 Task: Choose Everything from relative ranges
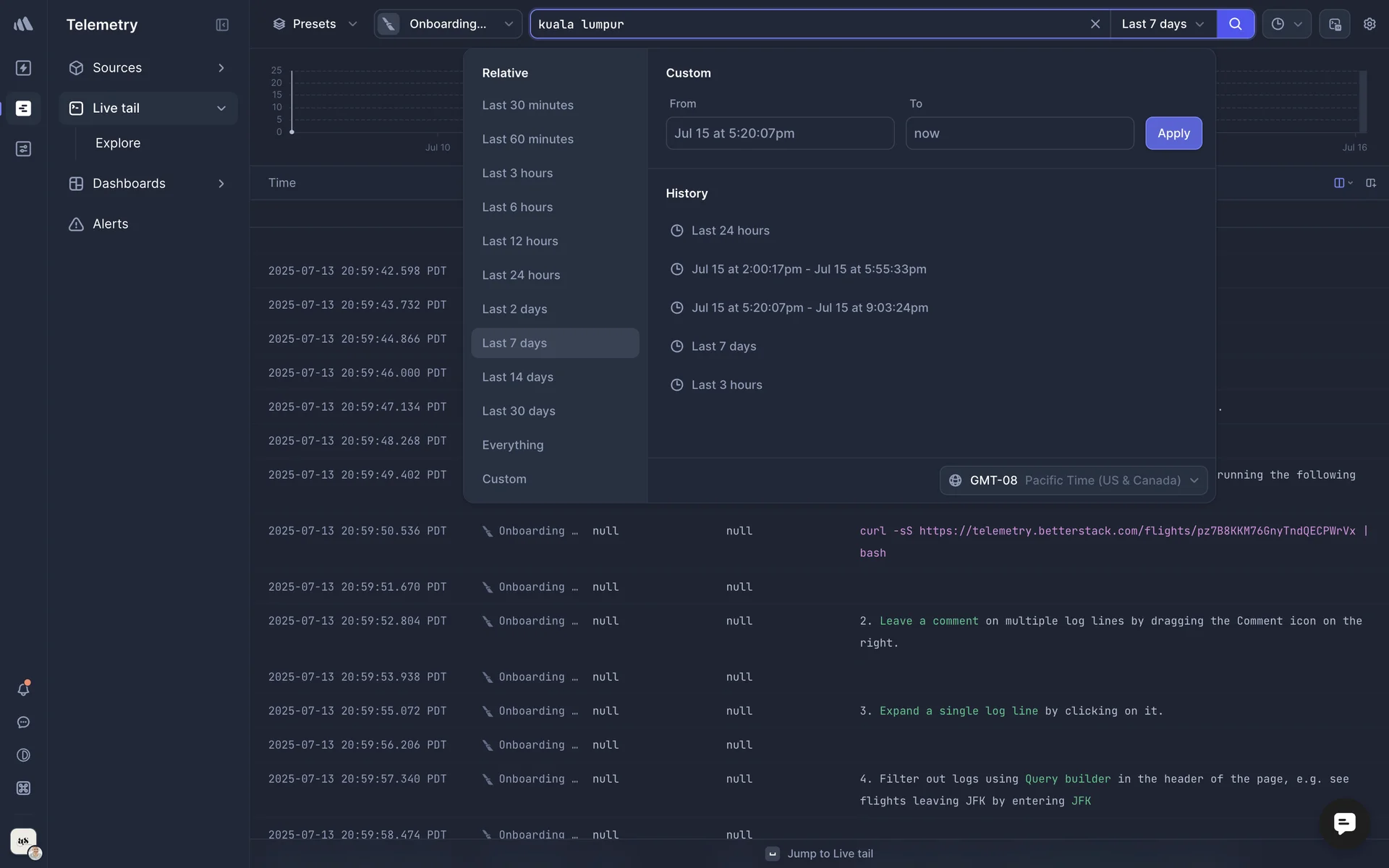click(512, 445)
